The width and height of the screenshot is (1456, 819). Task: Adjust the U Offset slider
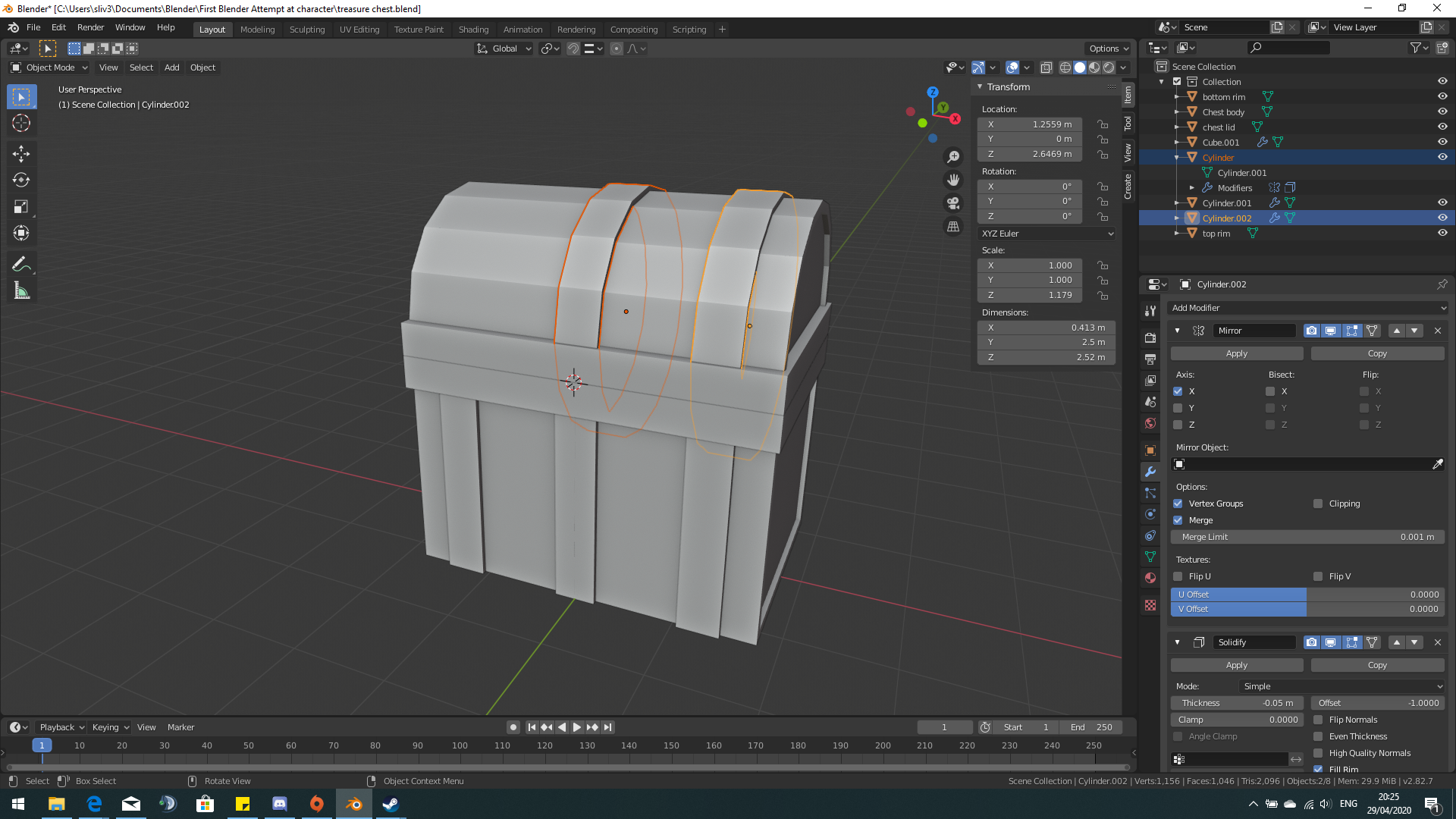point(1307,595)
